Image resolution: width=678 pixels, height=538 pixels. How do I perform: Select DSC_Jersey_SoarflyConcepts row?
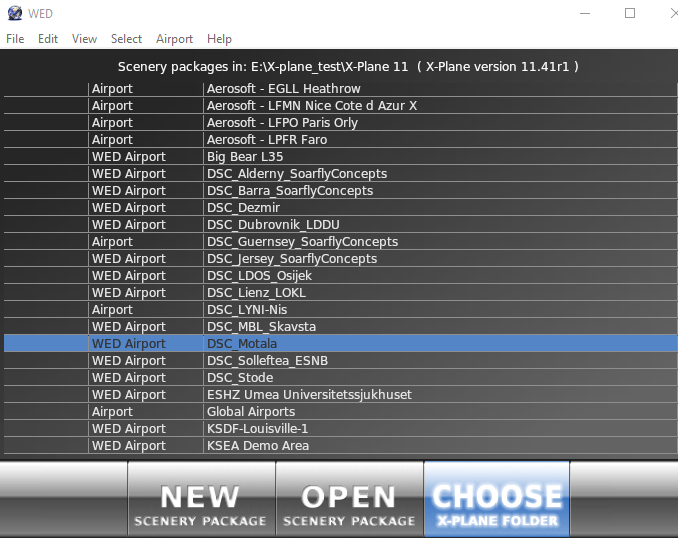pyautogui.click(x=341, y=259)
